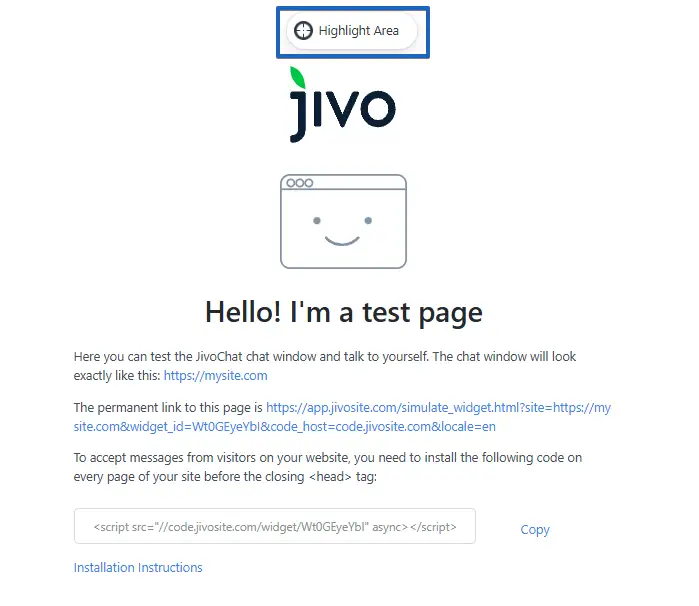699x606 pixels.
Task: Click the left eye dot of the browser face
Action: 317,221
